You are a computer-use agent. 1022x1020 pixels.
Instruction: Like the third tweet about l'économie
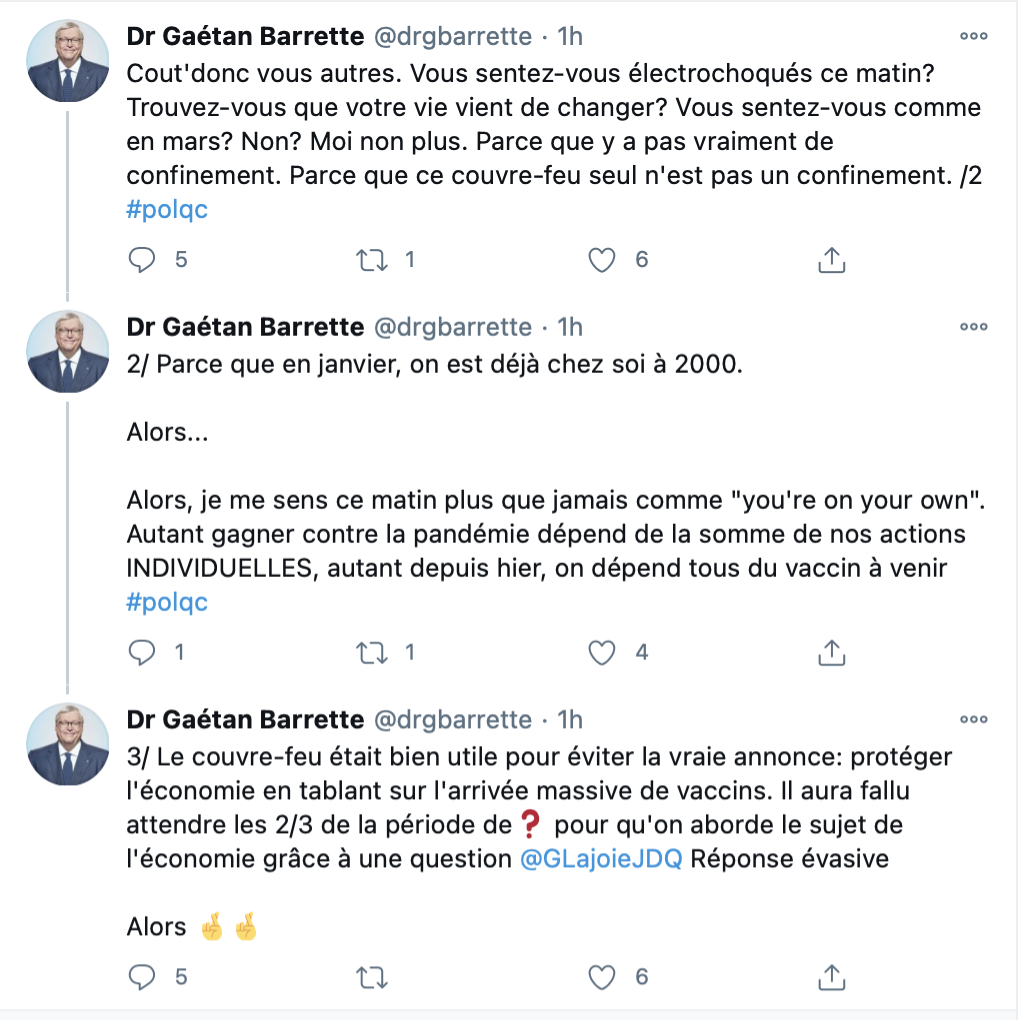coord(602,977)
